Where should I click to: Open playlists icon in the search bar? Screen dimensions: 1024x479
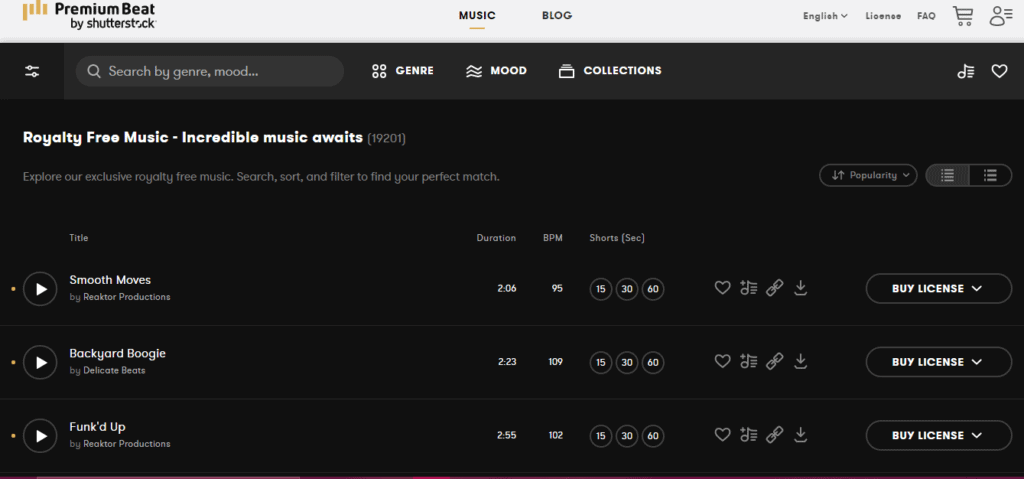coord(966,71)
